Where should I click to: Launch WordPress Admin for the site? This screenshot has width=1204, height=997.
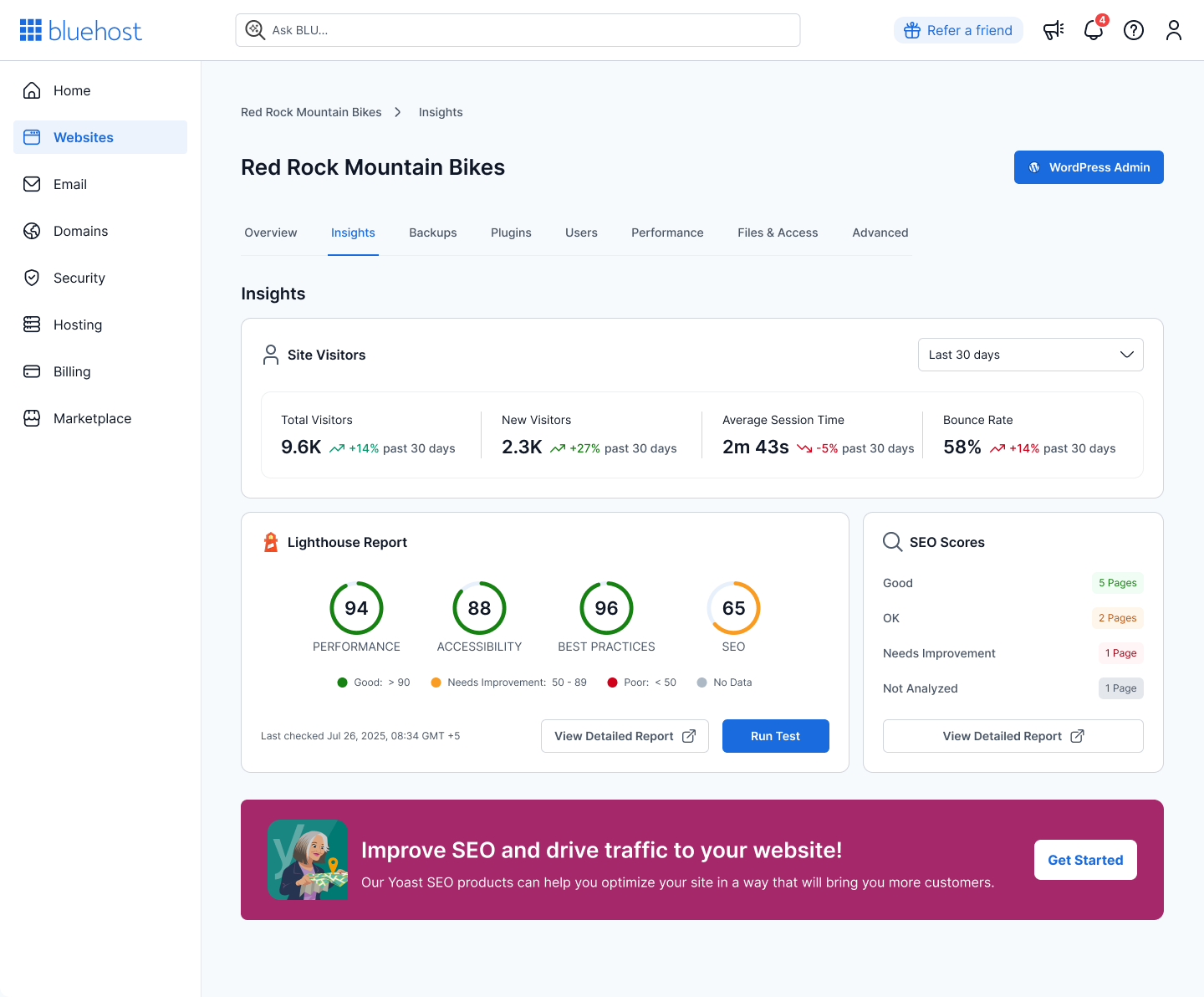point(1089,167)
